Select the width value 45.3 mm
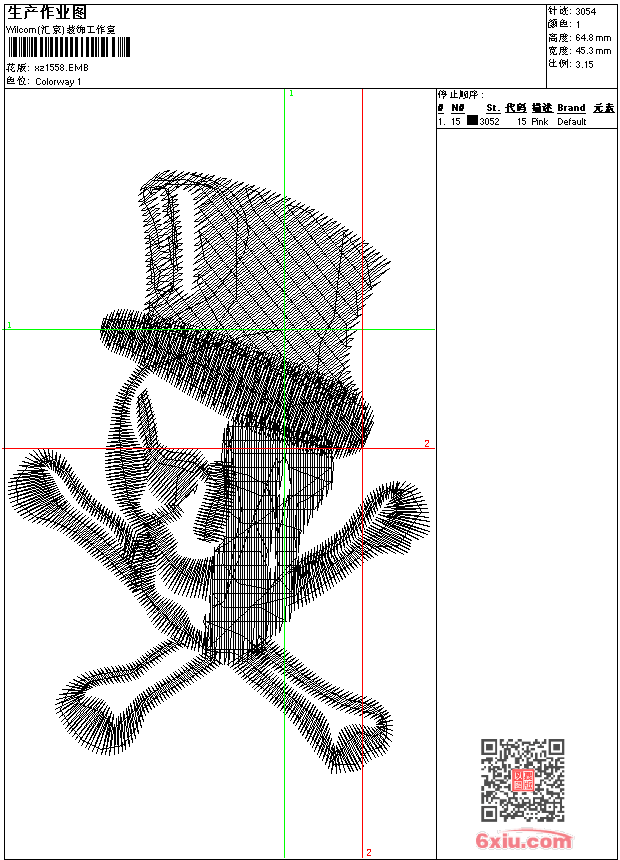The width and height of the screenshot is (620, 860). click(x=593, y=51)
